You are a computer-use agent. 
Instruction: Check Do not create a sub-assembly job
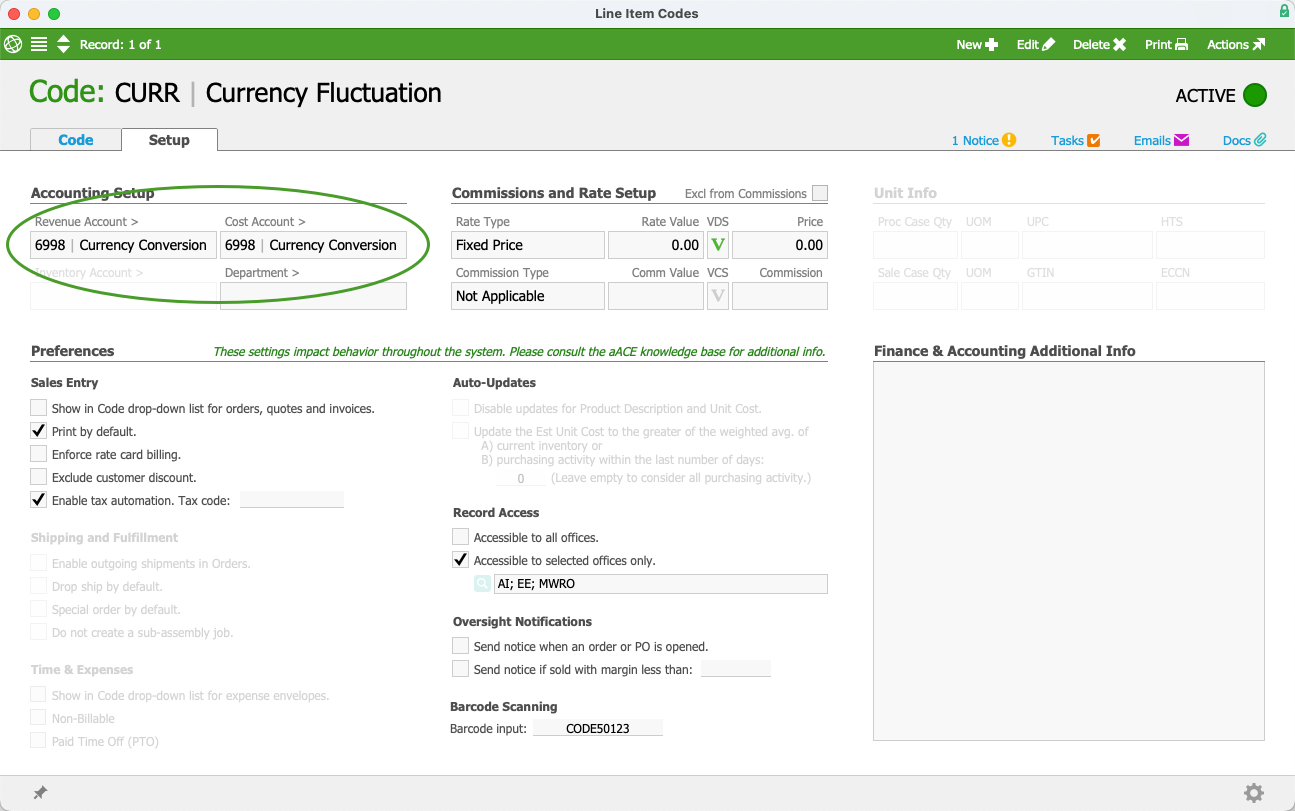pos(39,632)
